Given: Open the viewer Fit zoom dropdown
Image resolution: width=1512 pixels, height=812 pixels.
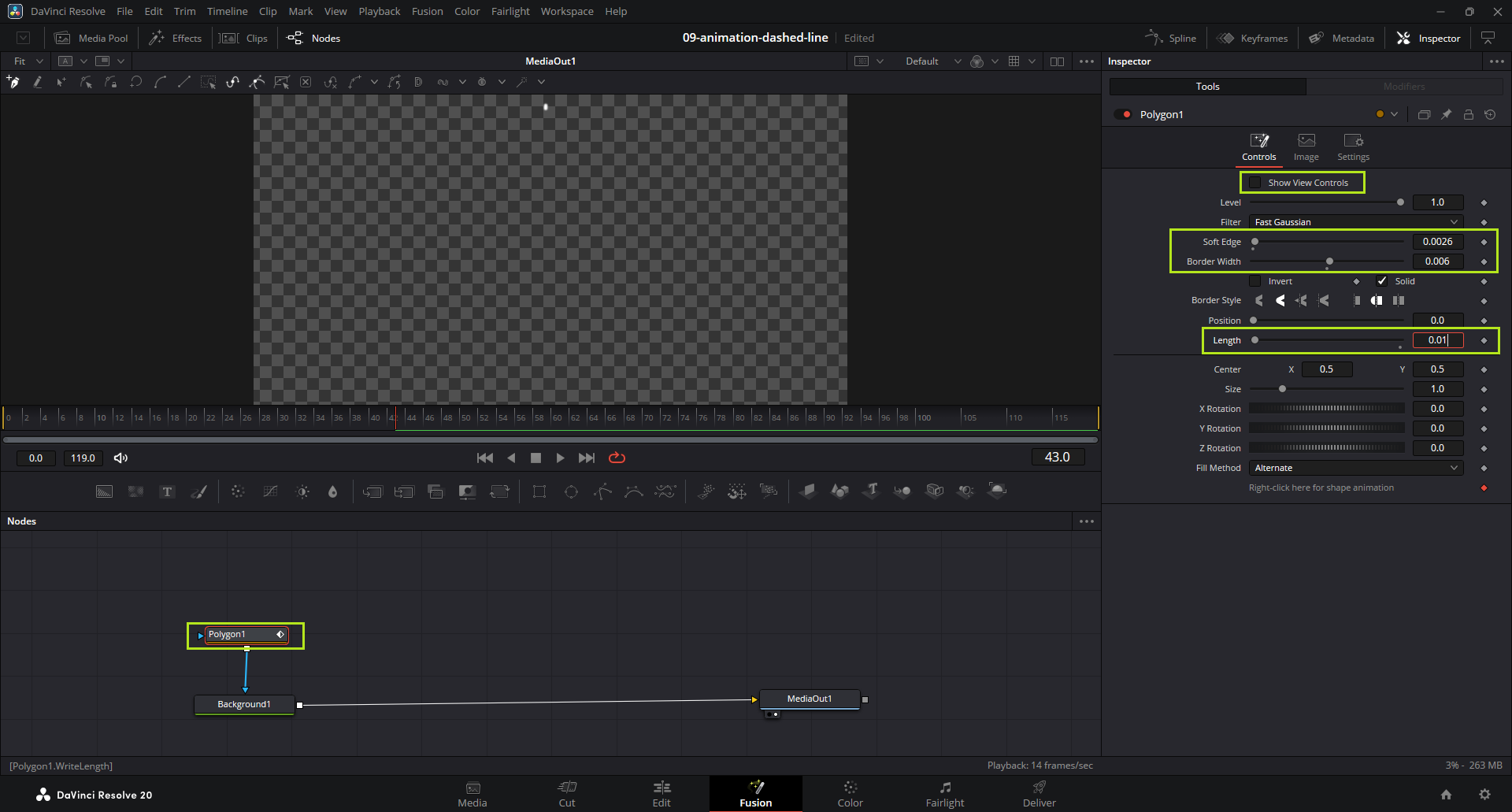Looking at the screenshot, I should click(x=28, y=61).
